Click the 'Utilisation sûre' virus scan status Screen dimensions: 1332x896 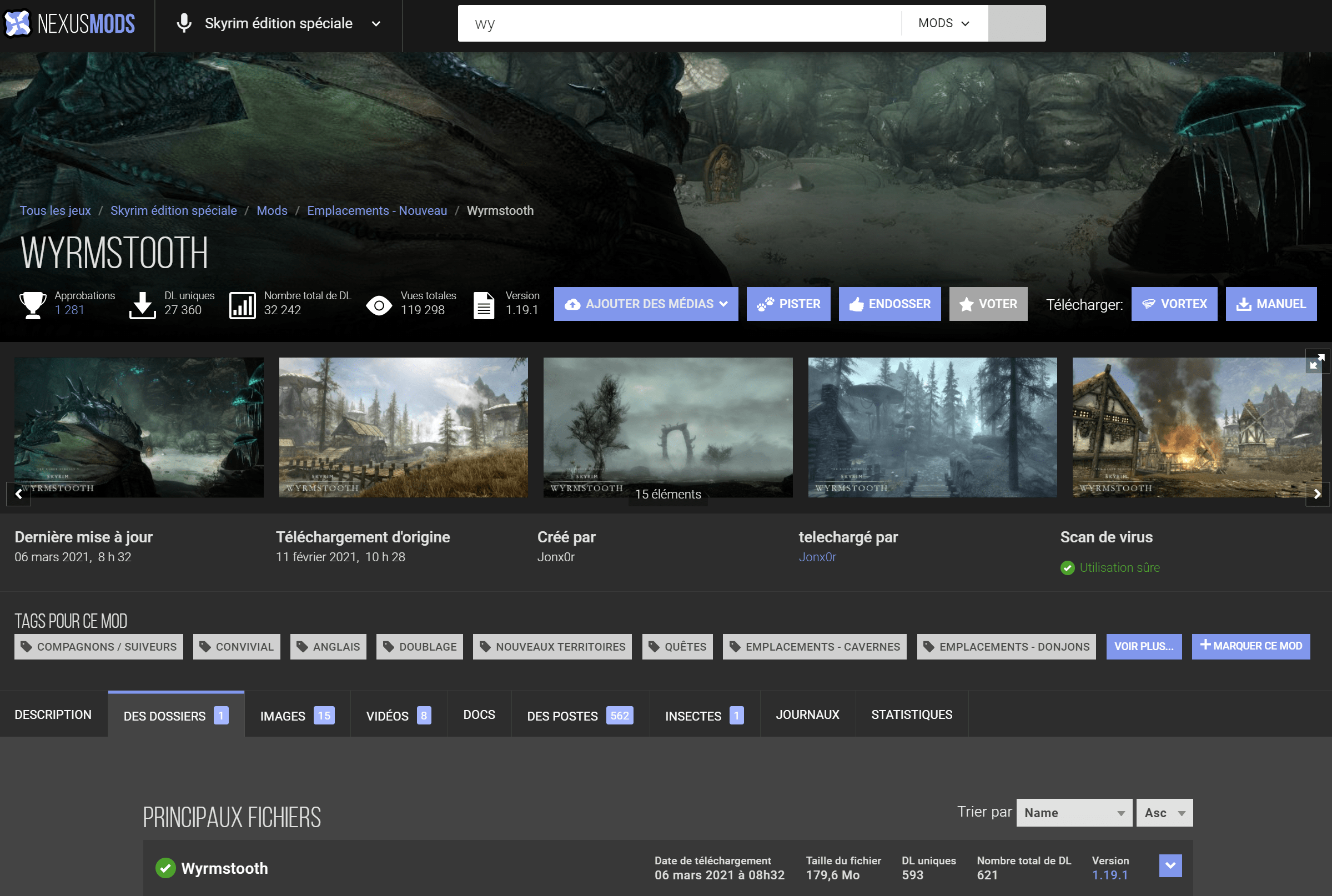pos(1110,567)
